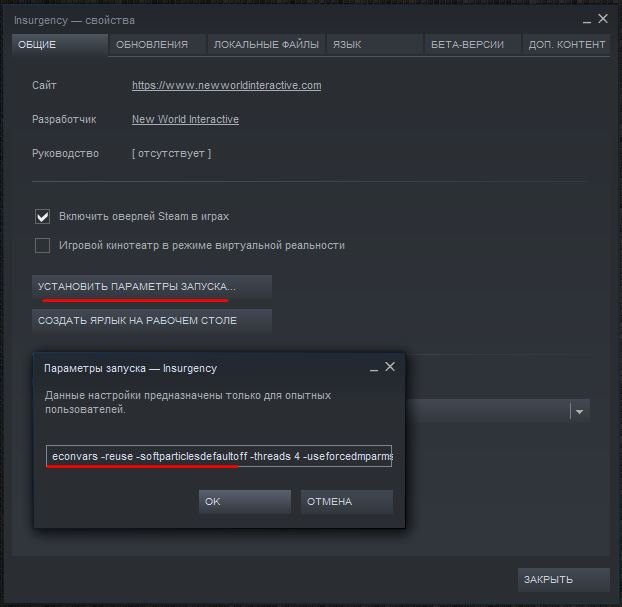622x607 pixels.
Task: Go to the БЕТА-ВЕРСИИ tab
Action: click(472, 44)
